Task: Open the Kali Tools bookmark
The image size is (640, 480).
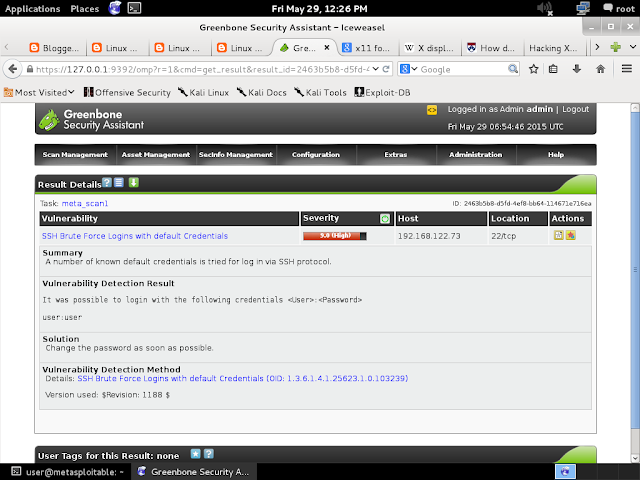Action: click(320, 93)
